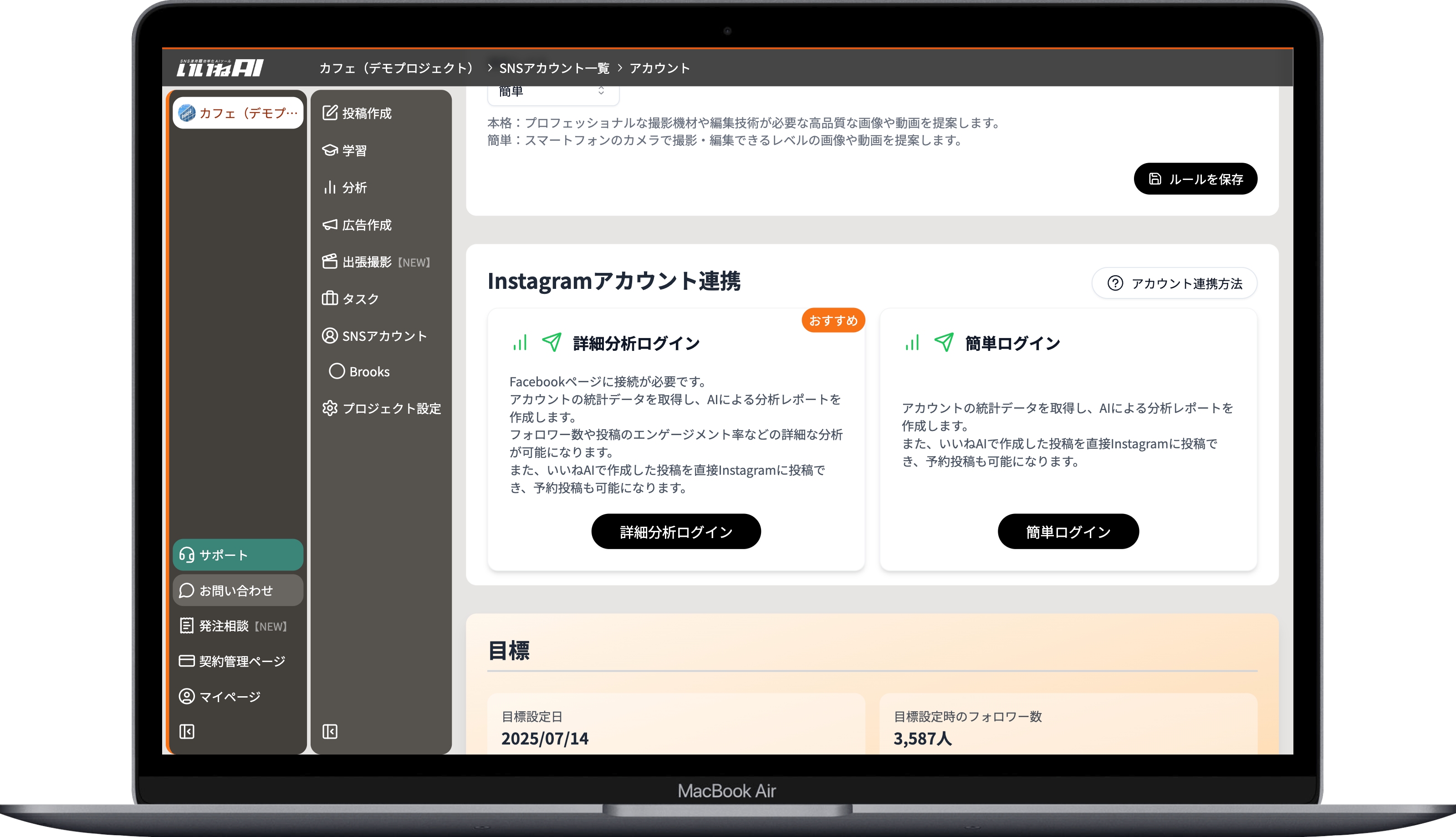This screenshot has width=1456, height=837.
Task: Click the paper plane icon in 簡単ログイン card
Action: tap(944, 343)
